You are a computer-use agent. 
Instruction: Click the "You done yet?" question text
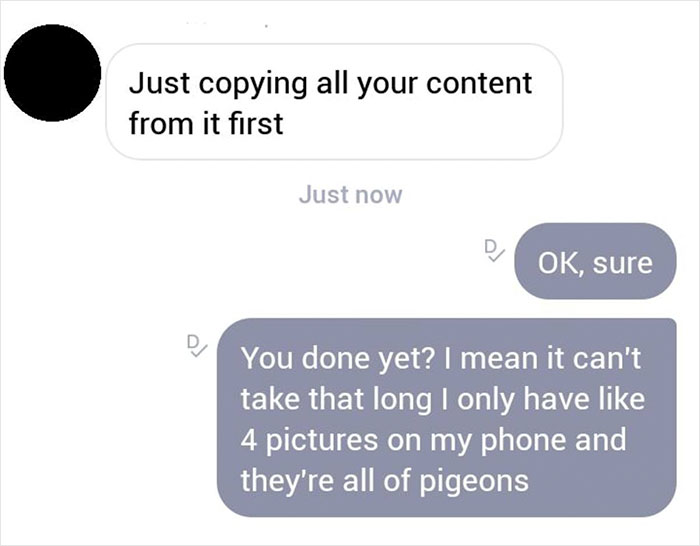(x=318, y=357)
